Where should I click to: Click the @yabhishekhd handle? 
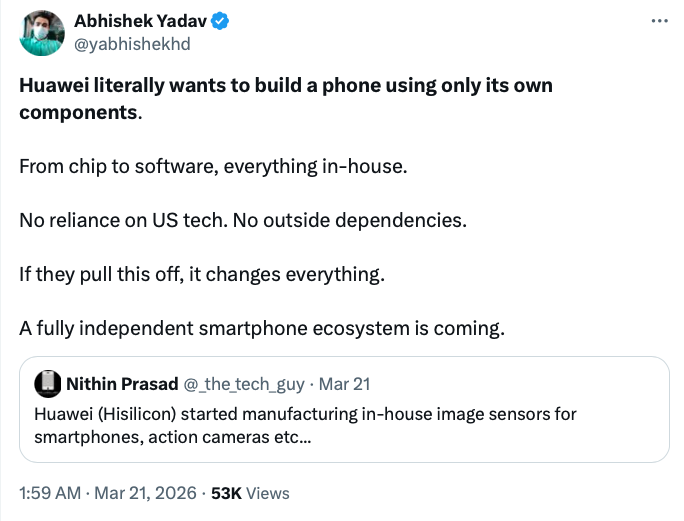click(x=132, y=44)
